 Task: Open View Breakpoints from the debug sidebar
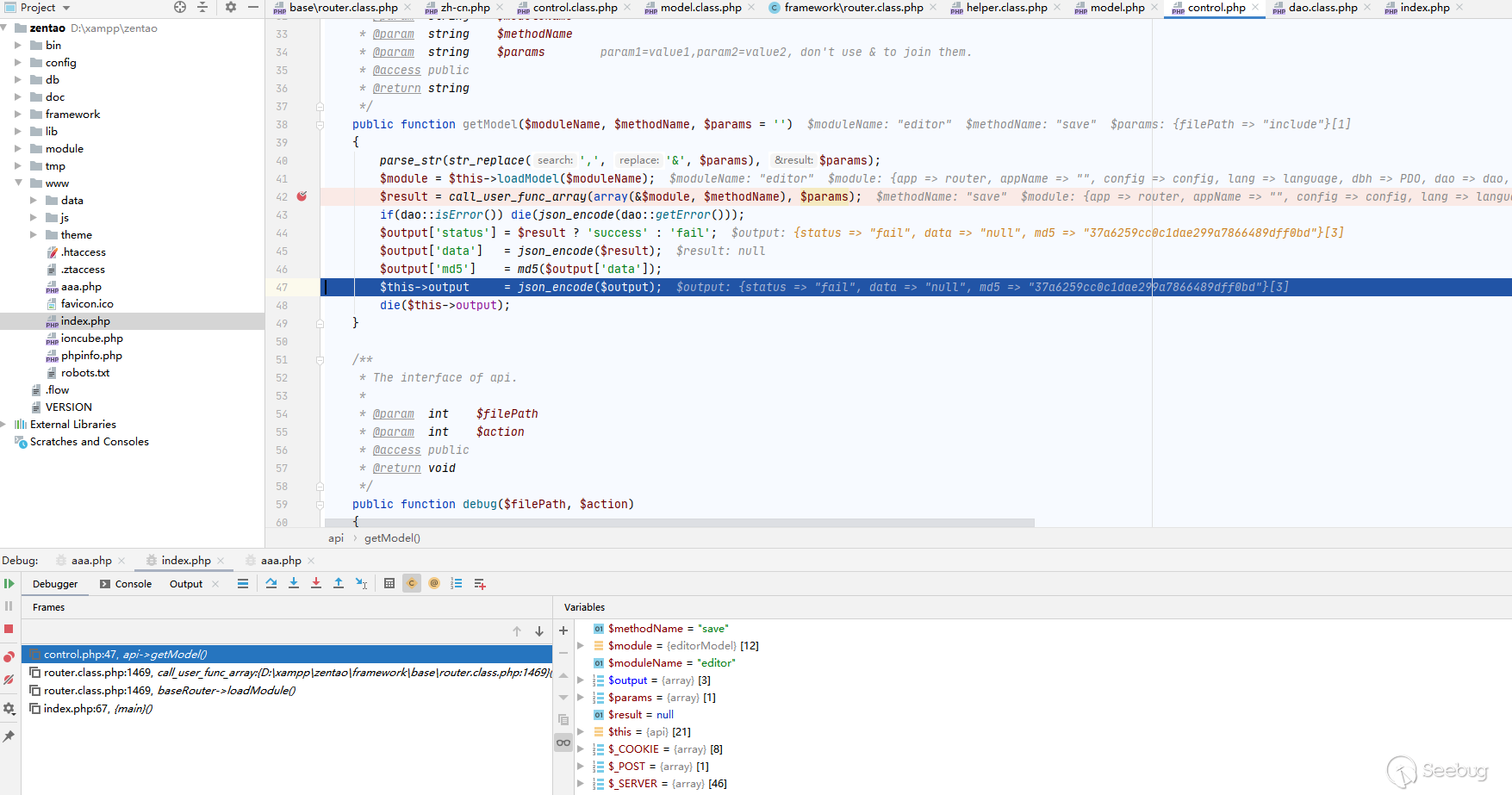pyautogui.click(x=9, y=657)
